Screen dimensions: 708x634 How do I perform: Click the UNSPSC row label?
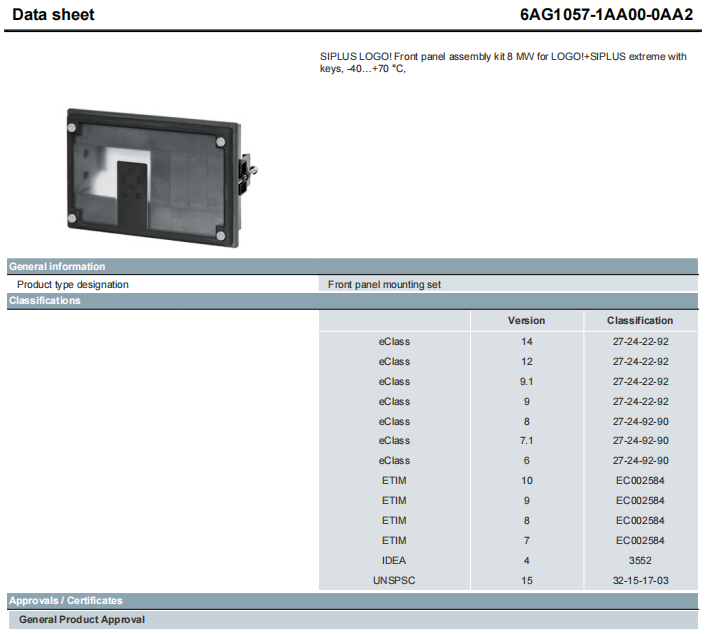tap(394, 580)
